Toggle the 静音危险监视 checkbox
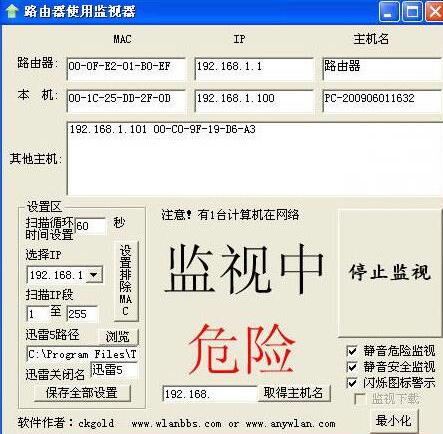The height and width of the screenshot is (434, 443). point(352,351)
